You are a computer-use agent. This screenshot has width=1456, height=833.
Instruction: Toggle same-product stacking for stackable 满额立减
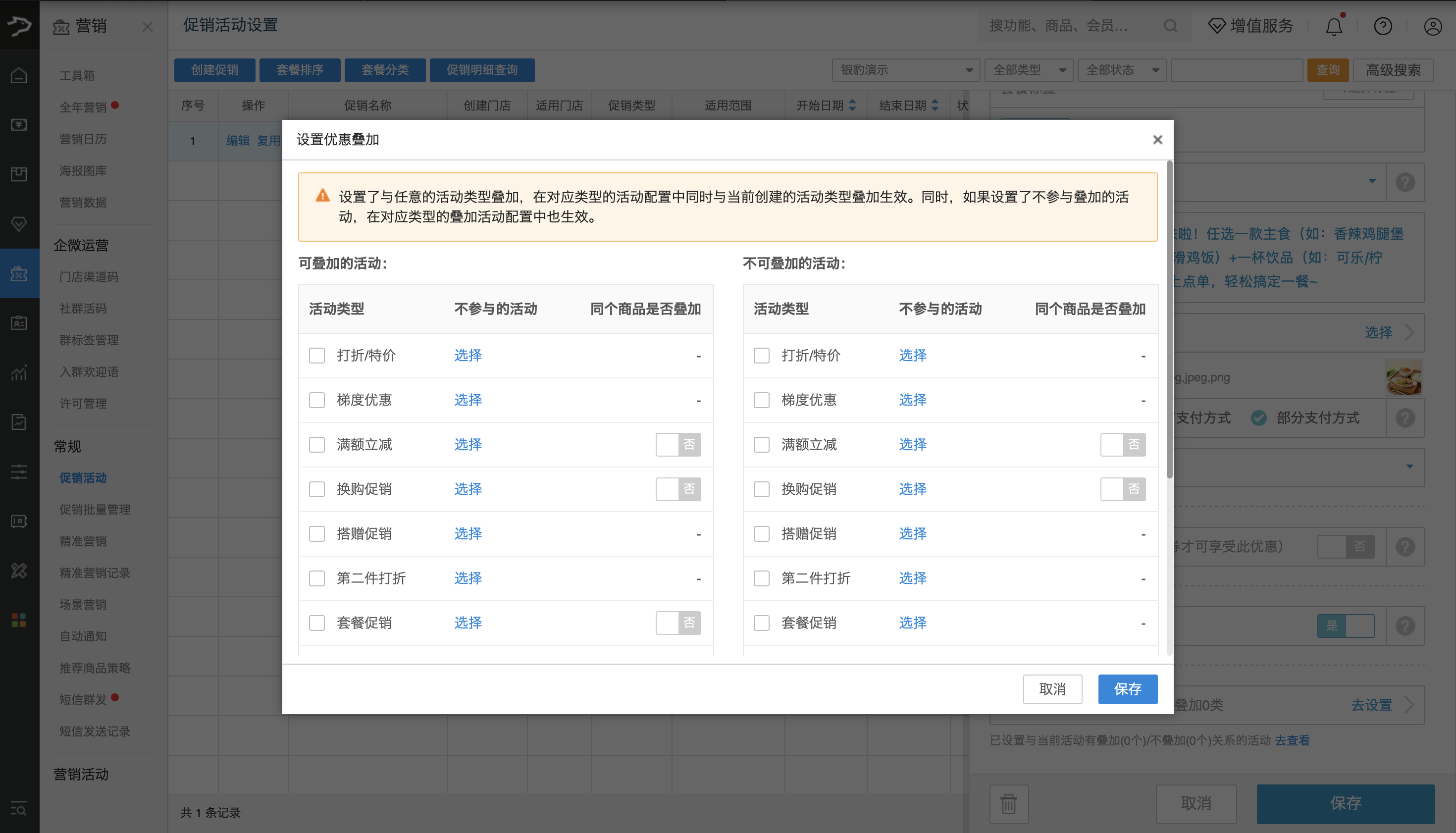[678, 445]
